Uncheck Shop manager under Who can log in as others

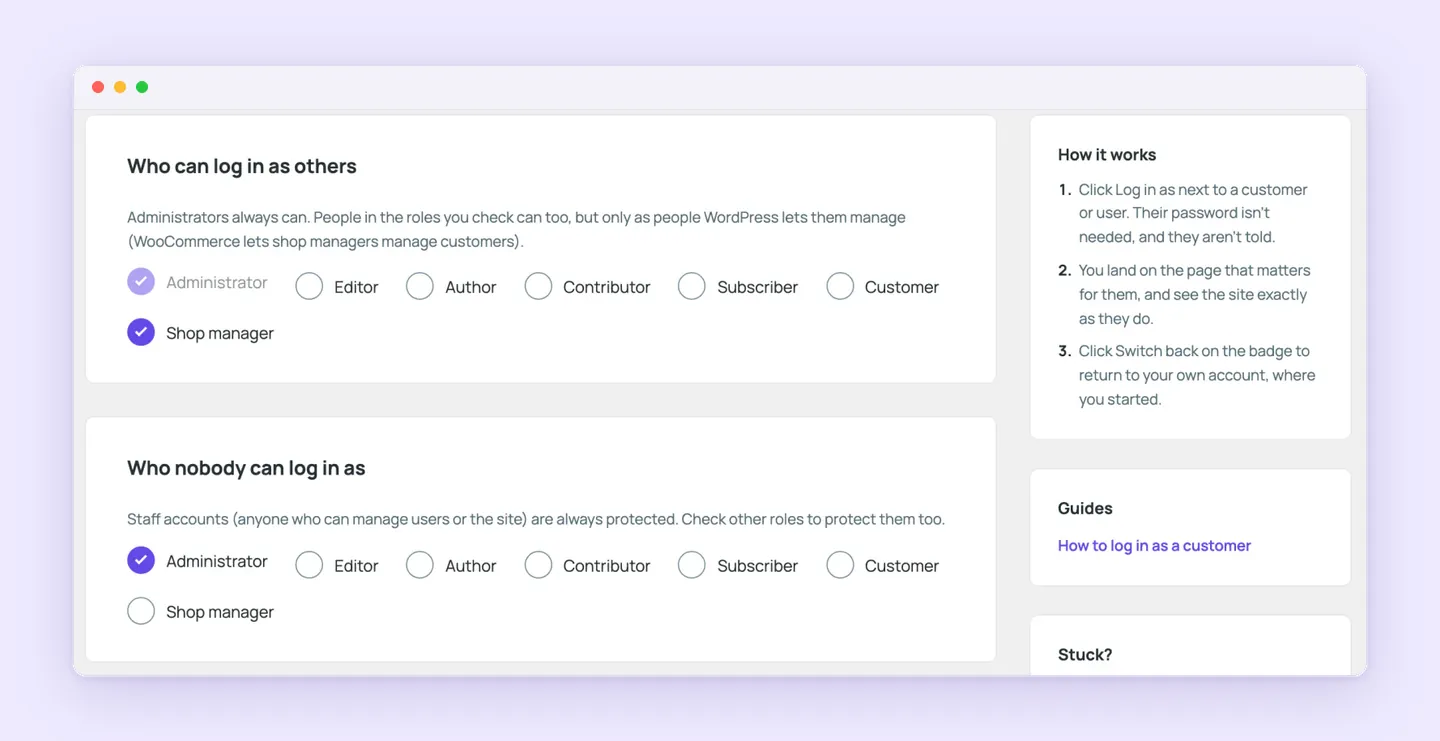(x=141, y=332)
